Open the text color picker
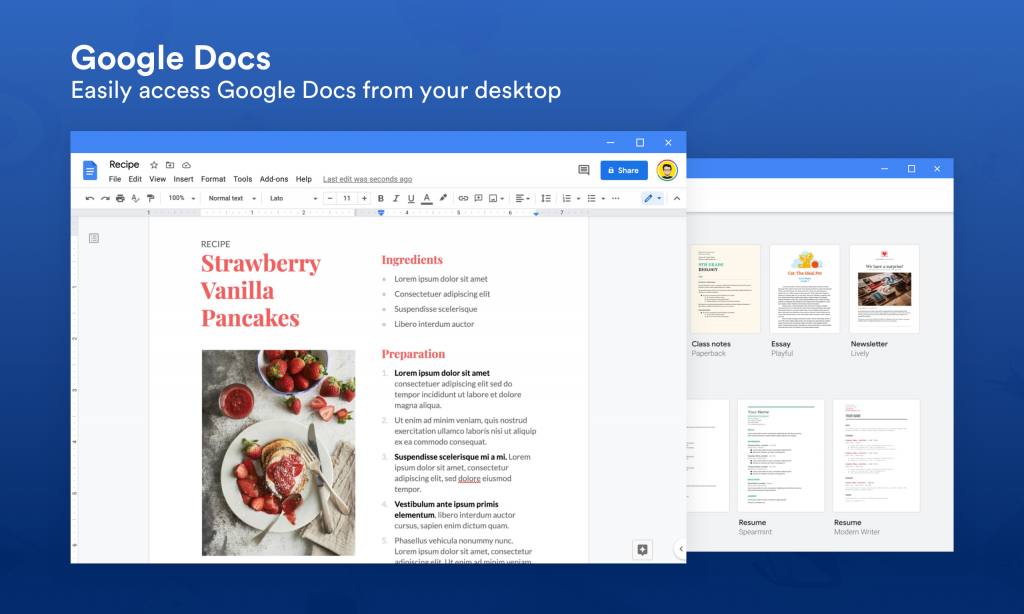The width and height of the screenshot is (1024, 614). pyautogui.click(x=426, y=199)
